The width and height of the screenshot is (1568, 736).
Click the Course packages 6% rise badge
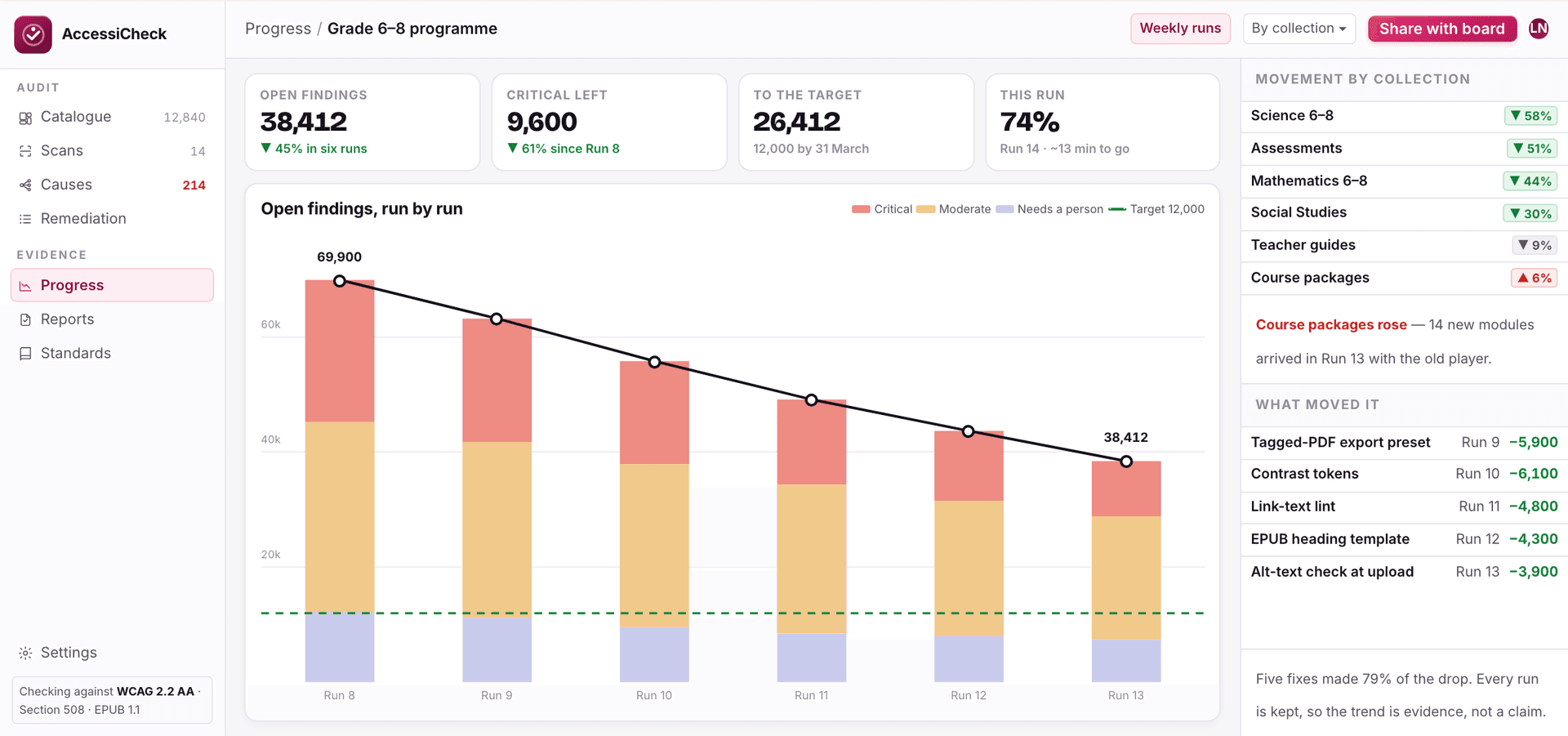(1534, 279)
